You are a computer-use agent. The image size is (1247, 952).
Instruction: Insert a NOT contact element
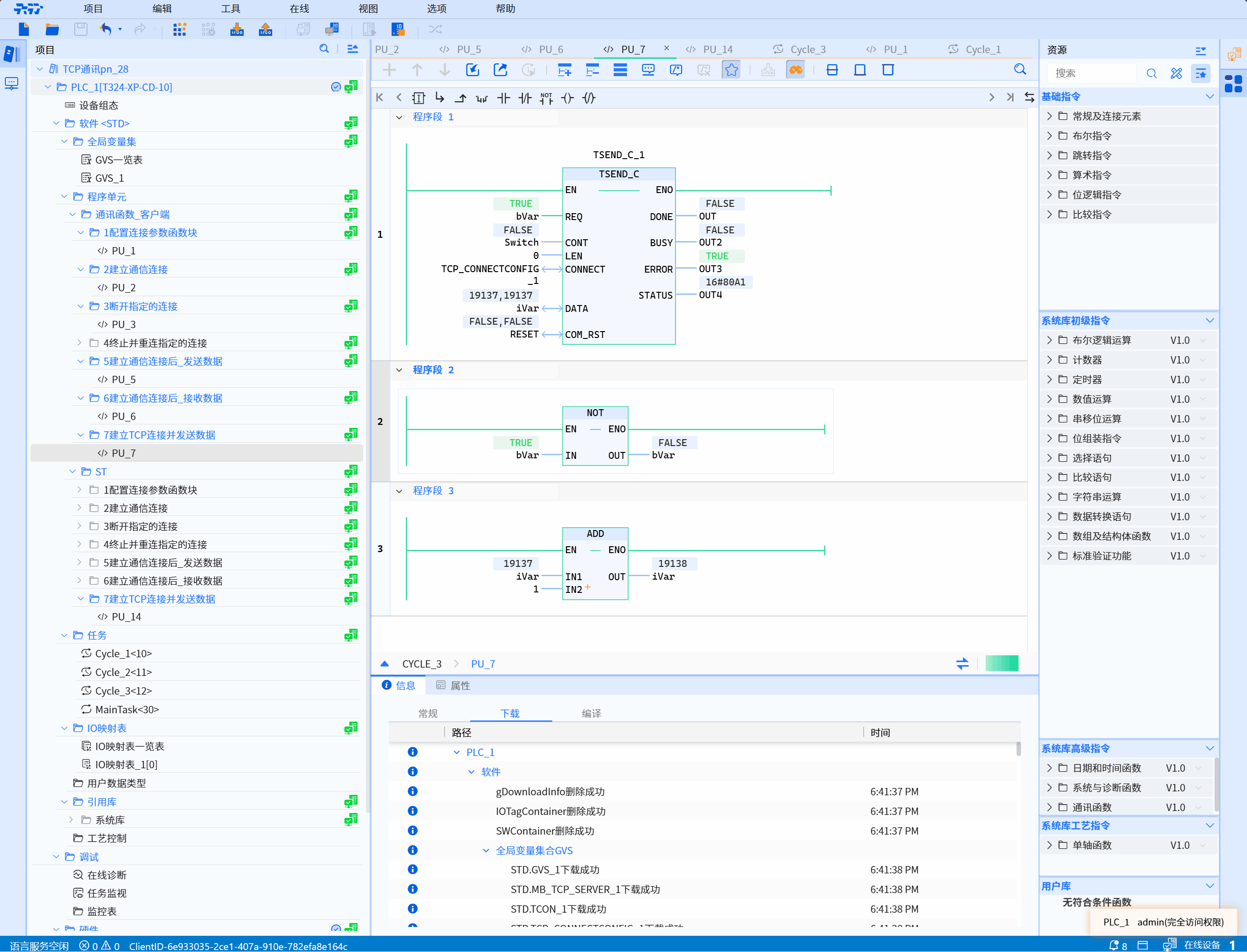[x=546, y=98]
